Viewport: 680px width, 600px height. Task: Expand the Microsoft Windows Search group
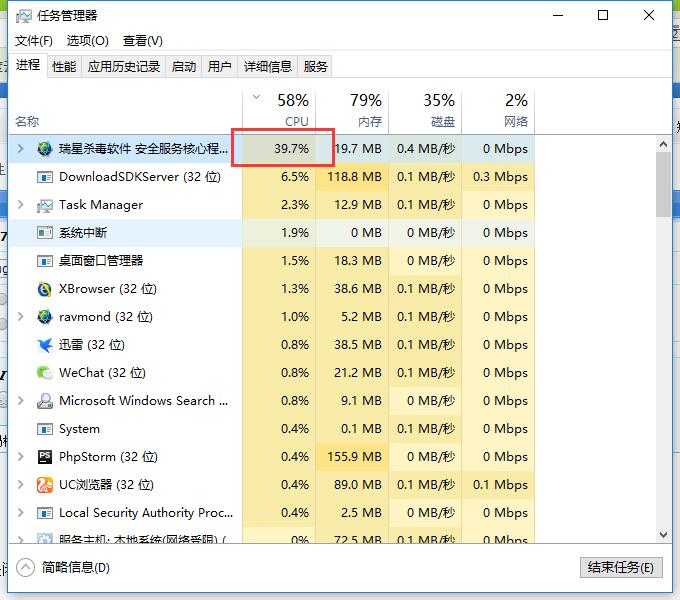[x=20, y=401]
